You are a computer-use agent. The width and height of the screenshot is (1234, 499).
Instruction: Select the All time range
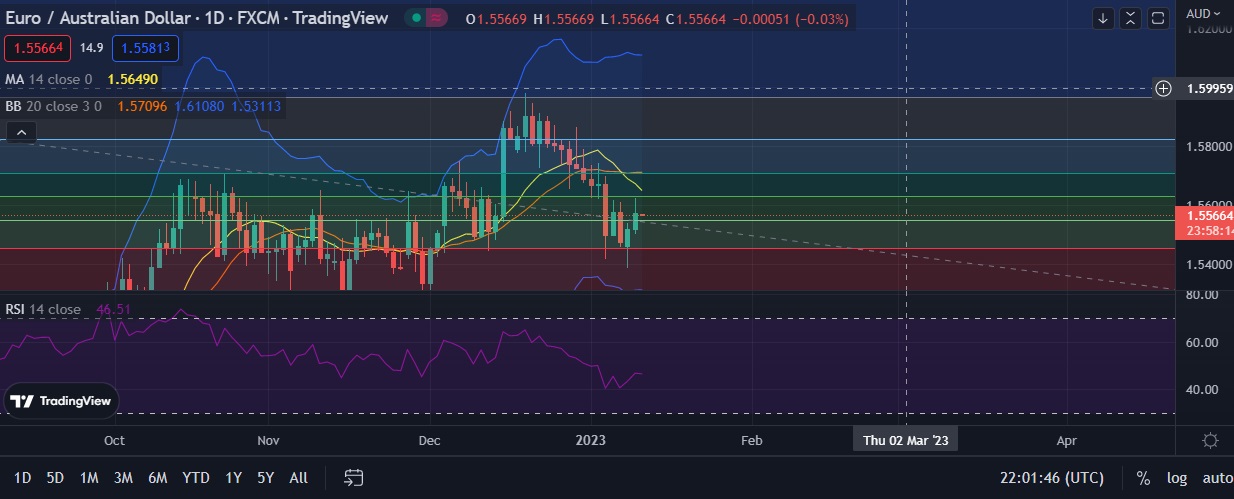pos(298,478)
